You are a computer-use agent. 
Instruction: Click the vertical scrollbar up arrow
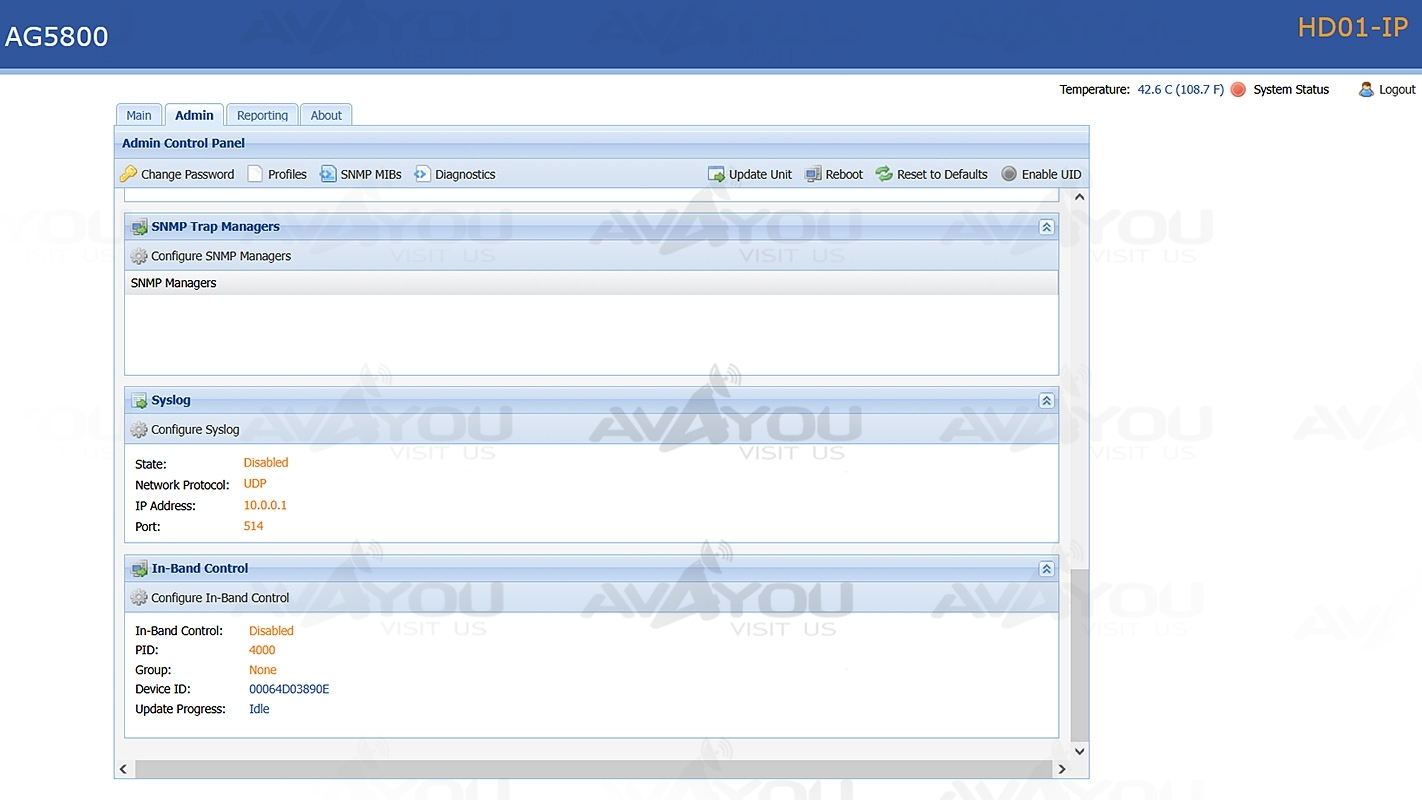(x=1079, y=197)
